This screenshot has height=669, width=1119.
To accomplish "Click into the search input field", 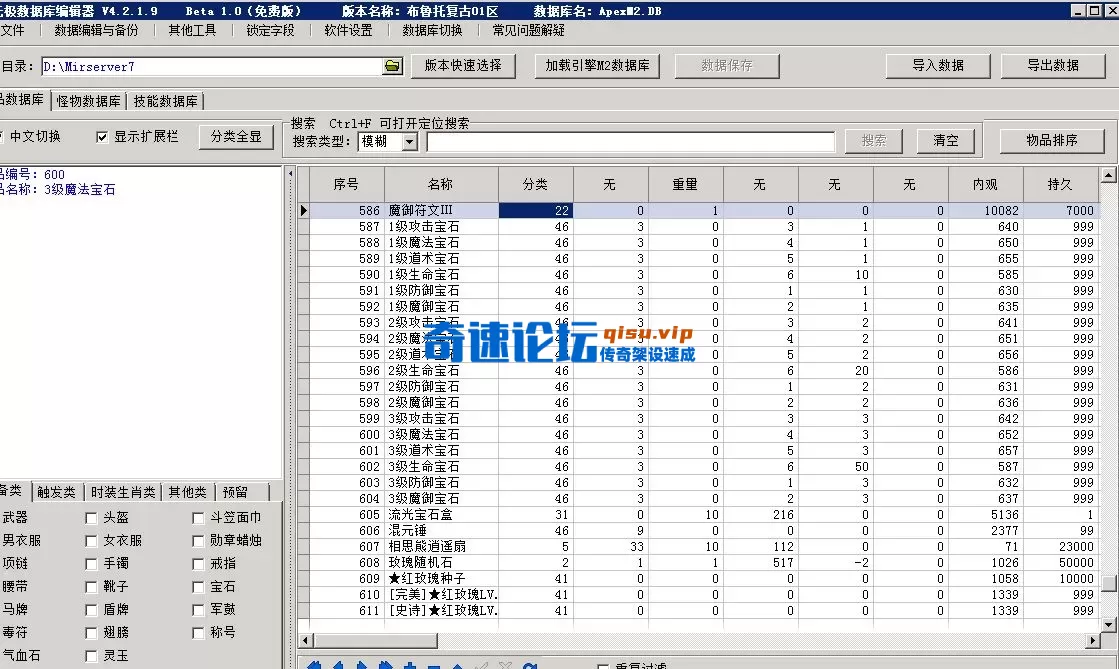I will point(630,141).
